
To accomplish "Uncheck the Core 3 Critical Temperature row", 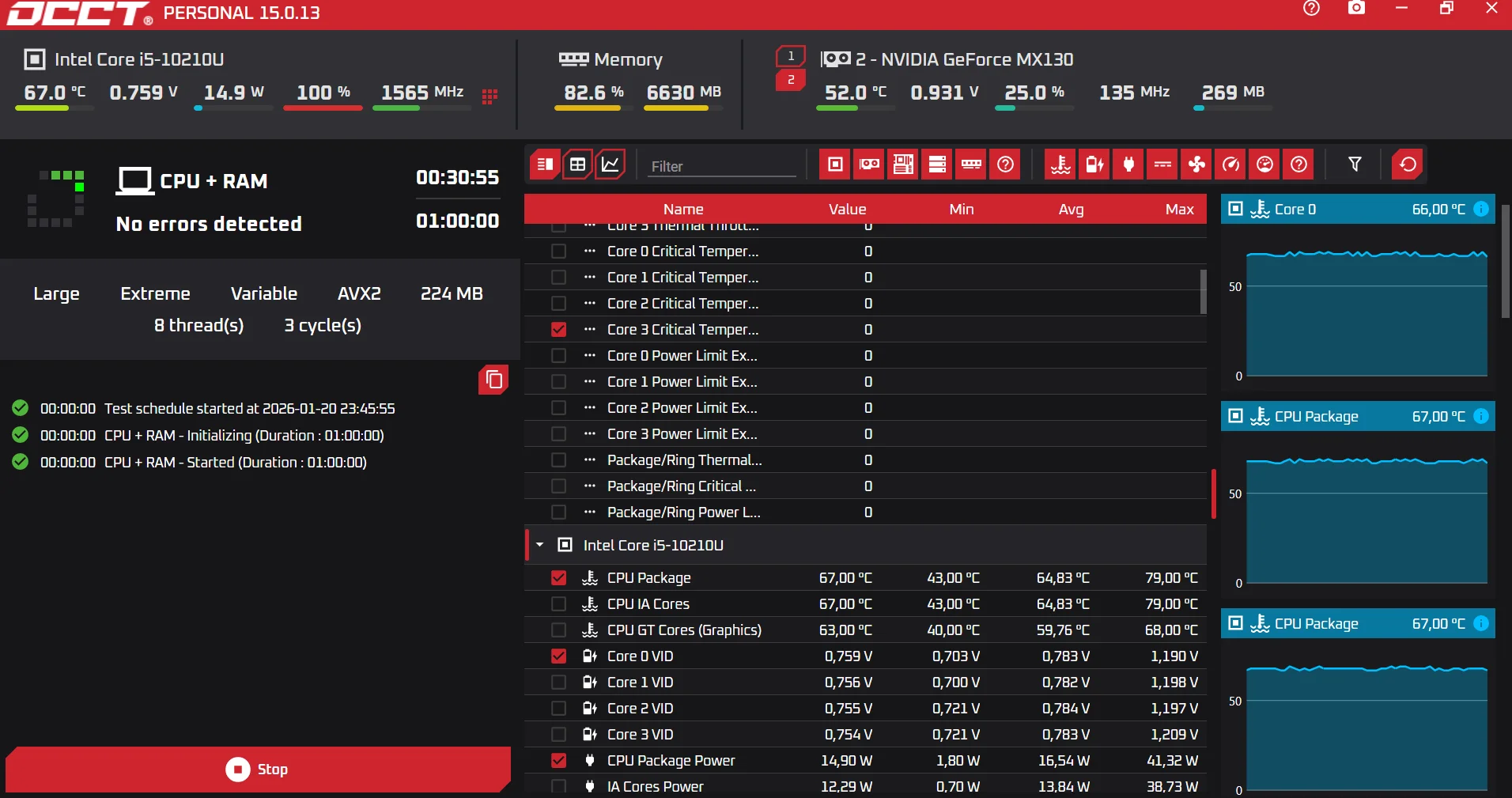I will 558,330.
